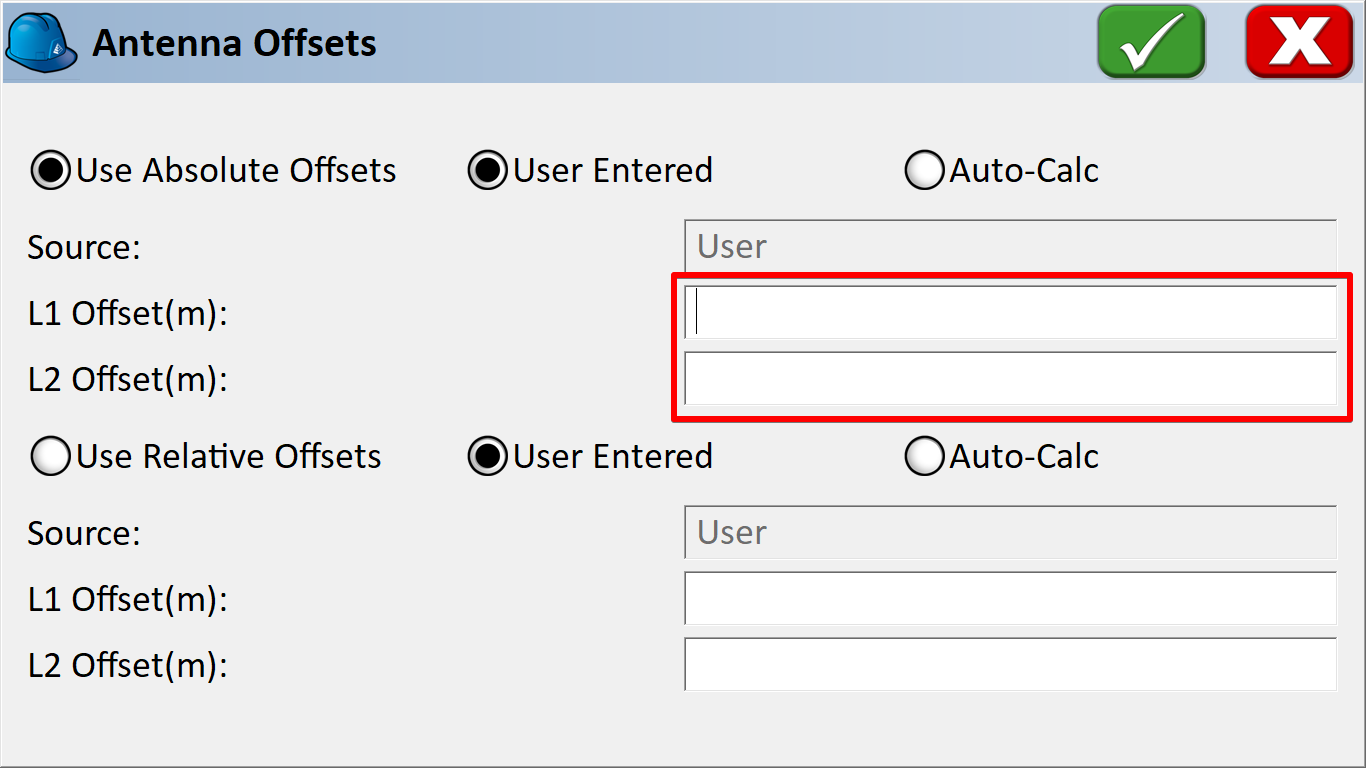Click the absolute offsets Source field

(x=1010, y=246)
